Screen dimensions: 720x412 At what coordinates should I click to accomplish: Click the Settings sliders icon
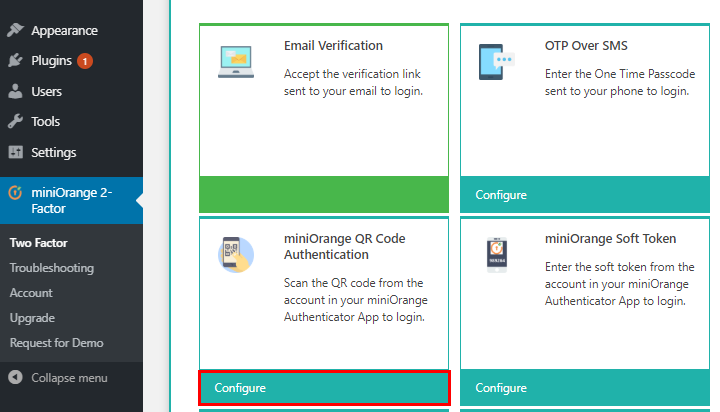tap(15, 152)
